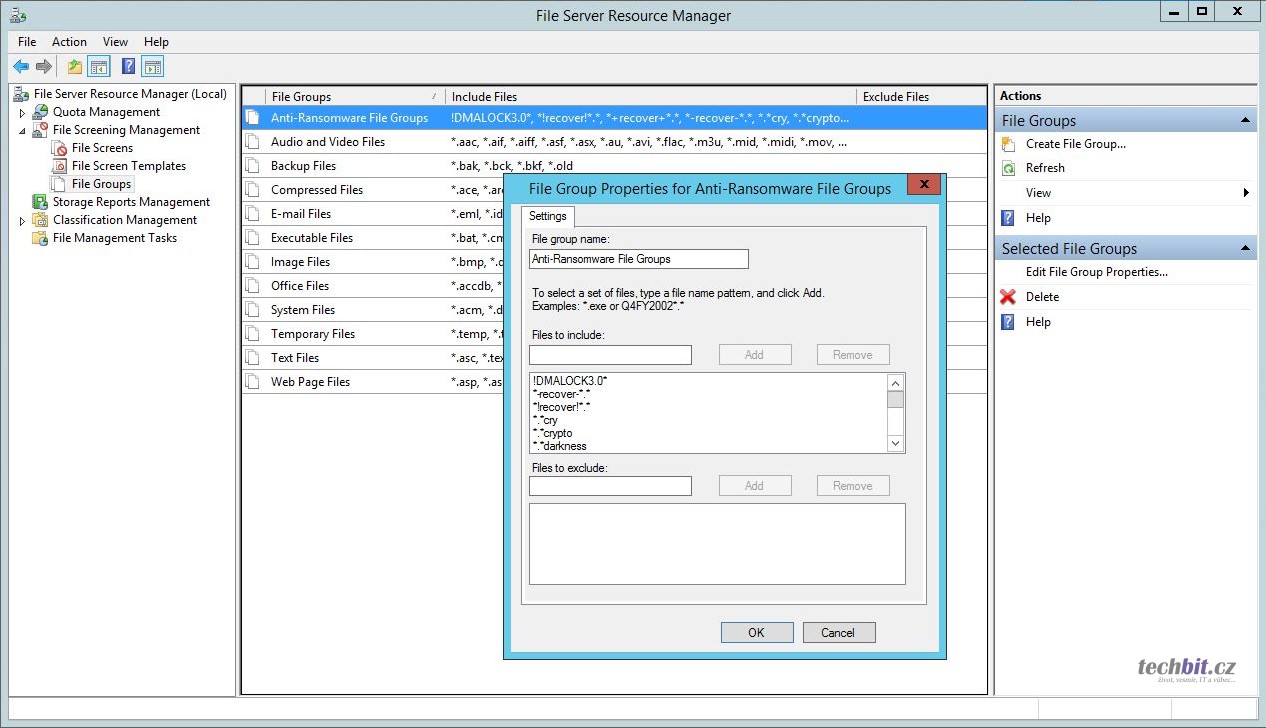
Task: Select the Settings tab in dialog
Action: pos(547,216)
